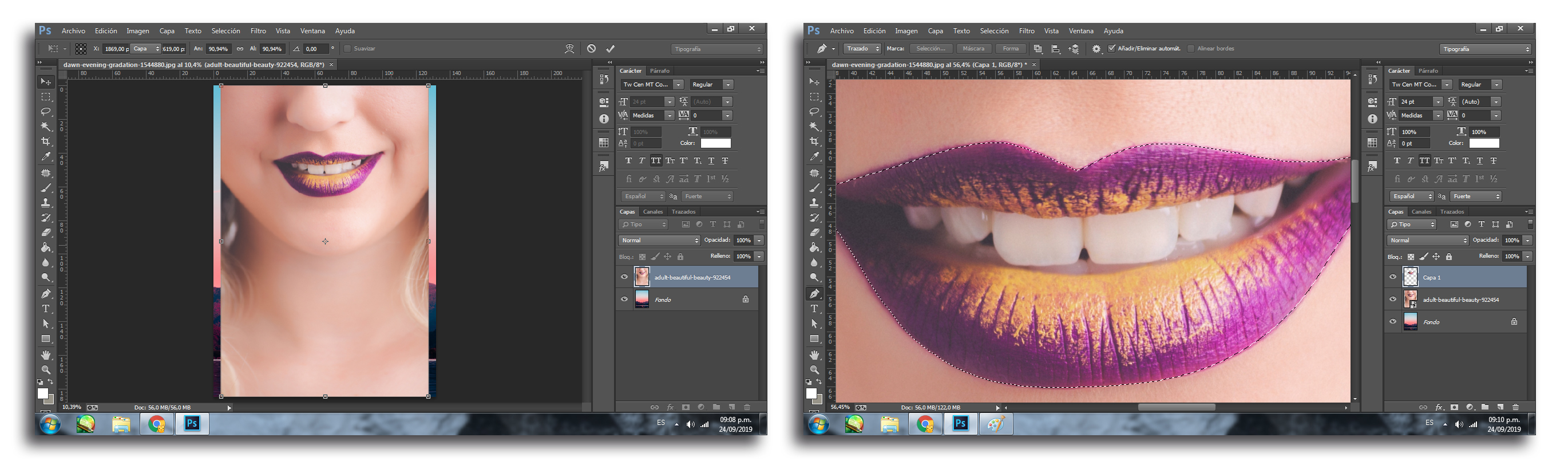This screenshot has height=465, width=1568.
Task: Select the Eraser tool in the right window
Action: click(x=814, y=232)
